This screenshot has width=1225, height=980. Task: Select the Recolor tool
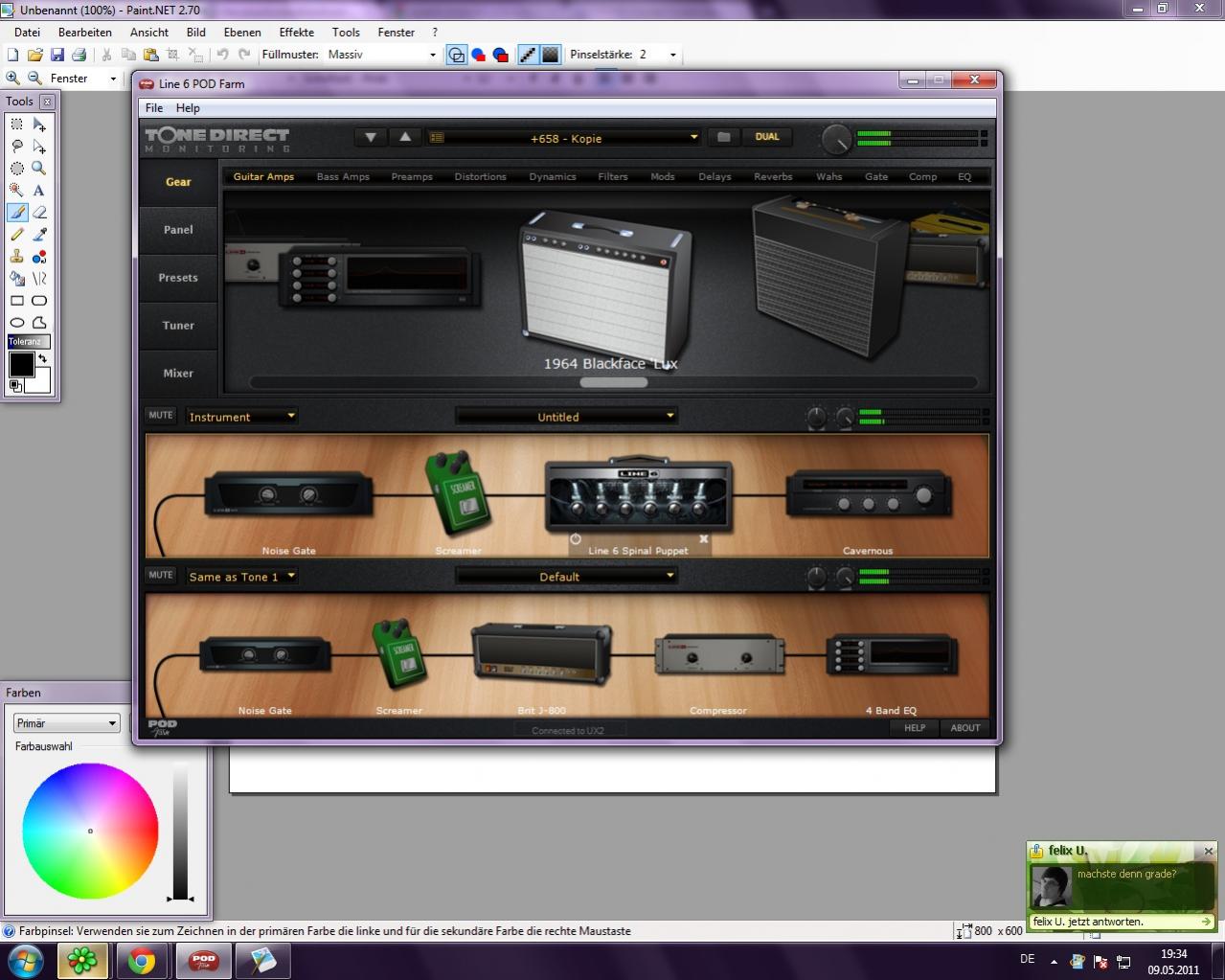(39, 257)
